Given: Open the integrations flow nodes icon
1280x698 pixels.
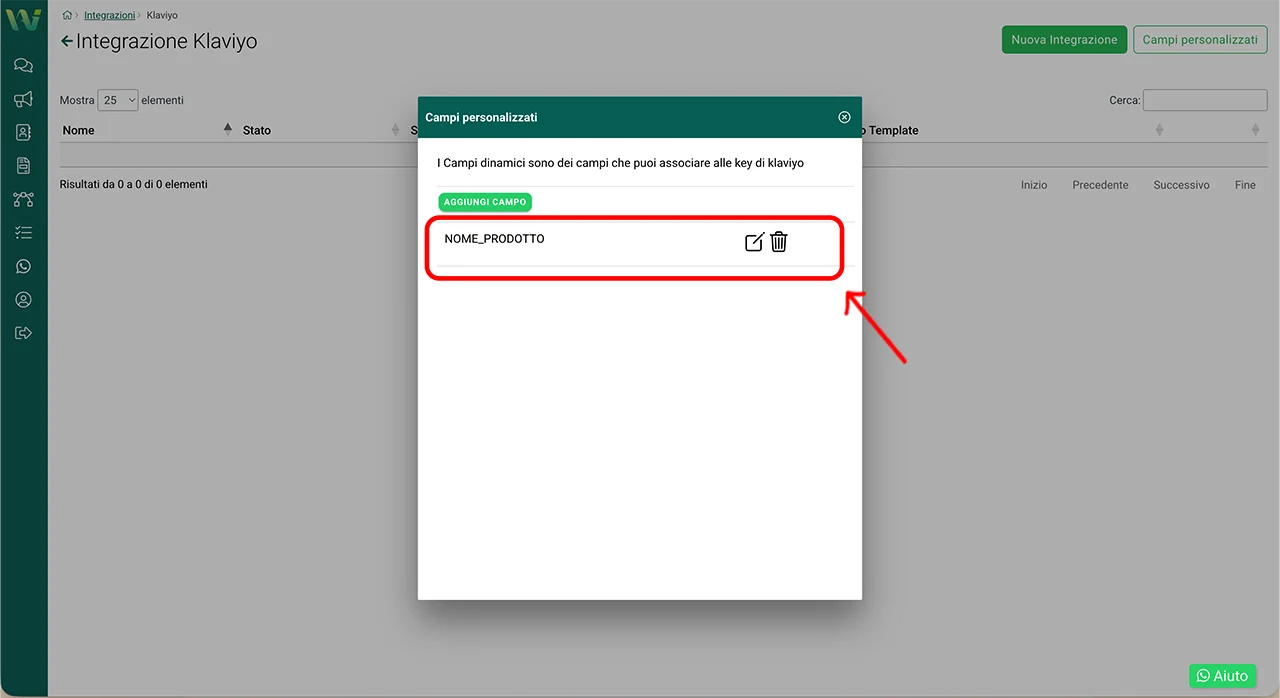Looking at the screenshot, I should [23, 199].
